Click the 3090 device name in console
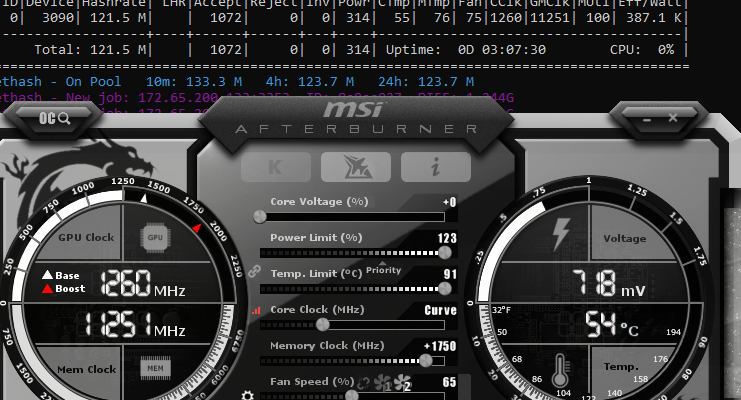The image size is (741, 400). (58, 18)
